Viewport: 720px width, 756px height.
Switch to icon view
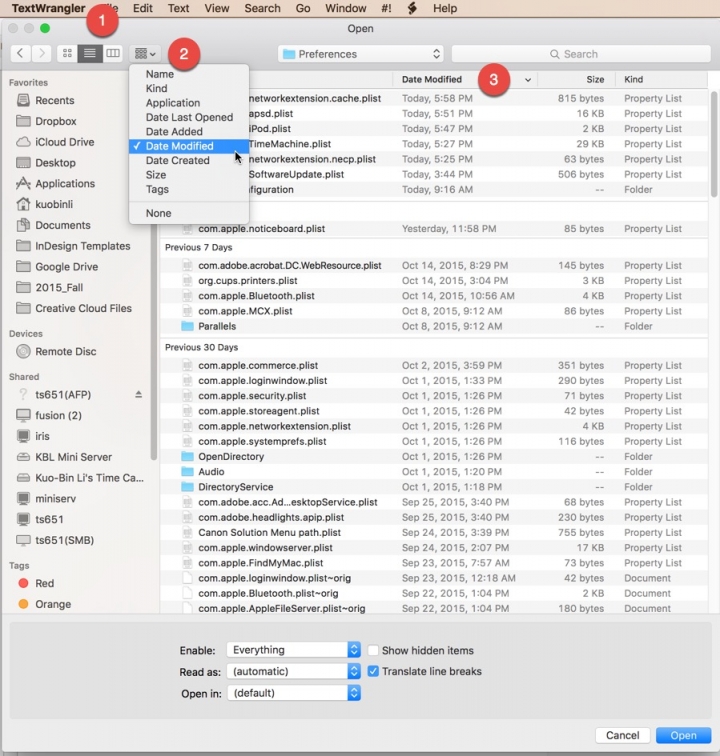tap(67, 53)
